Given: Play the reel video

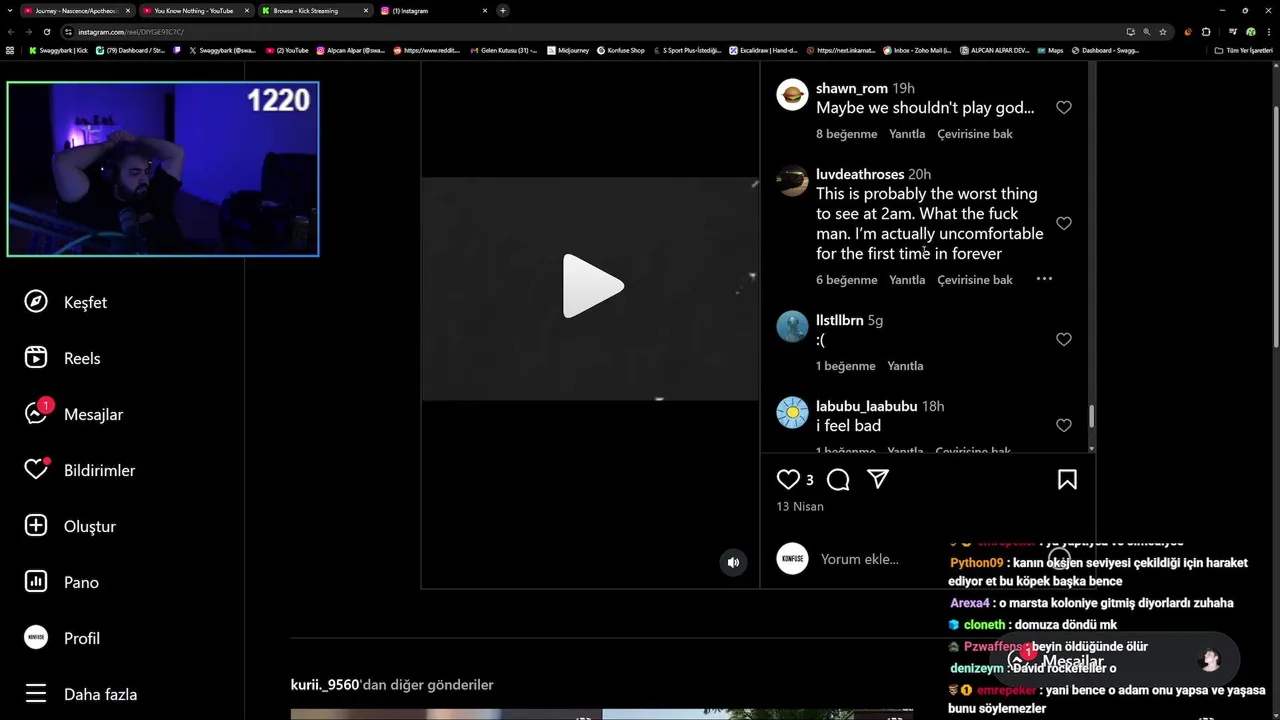Looking at the screenshot, I should (592, 286).
